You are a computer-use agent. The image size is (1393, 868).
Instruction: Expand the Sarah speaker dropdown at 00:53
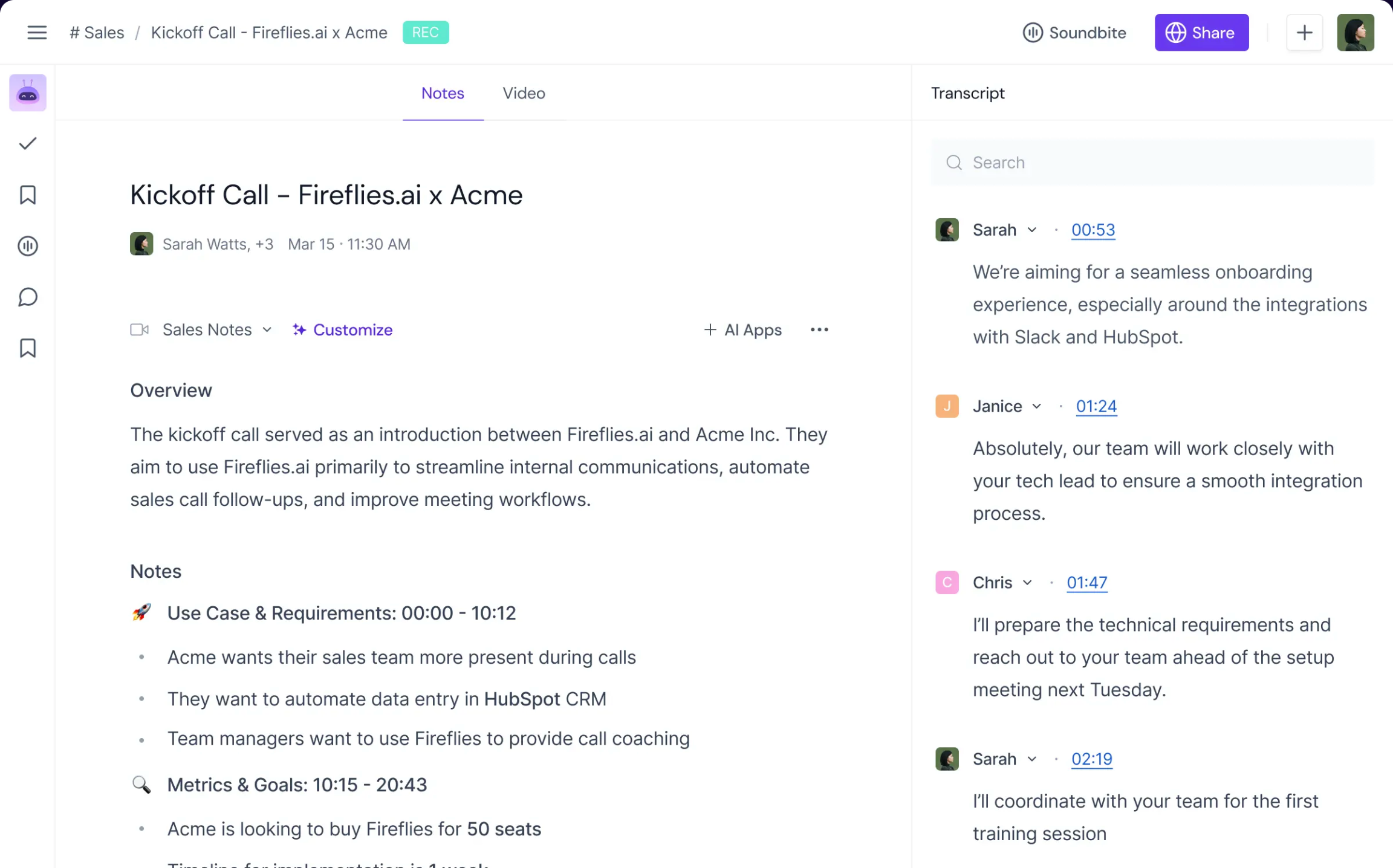(x=1031, y=230)
